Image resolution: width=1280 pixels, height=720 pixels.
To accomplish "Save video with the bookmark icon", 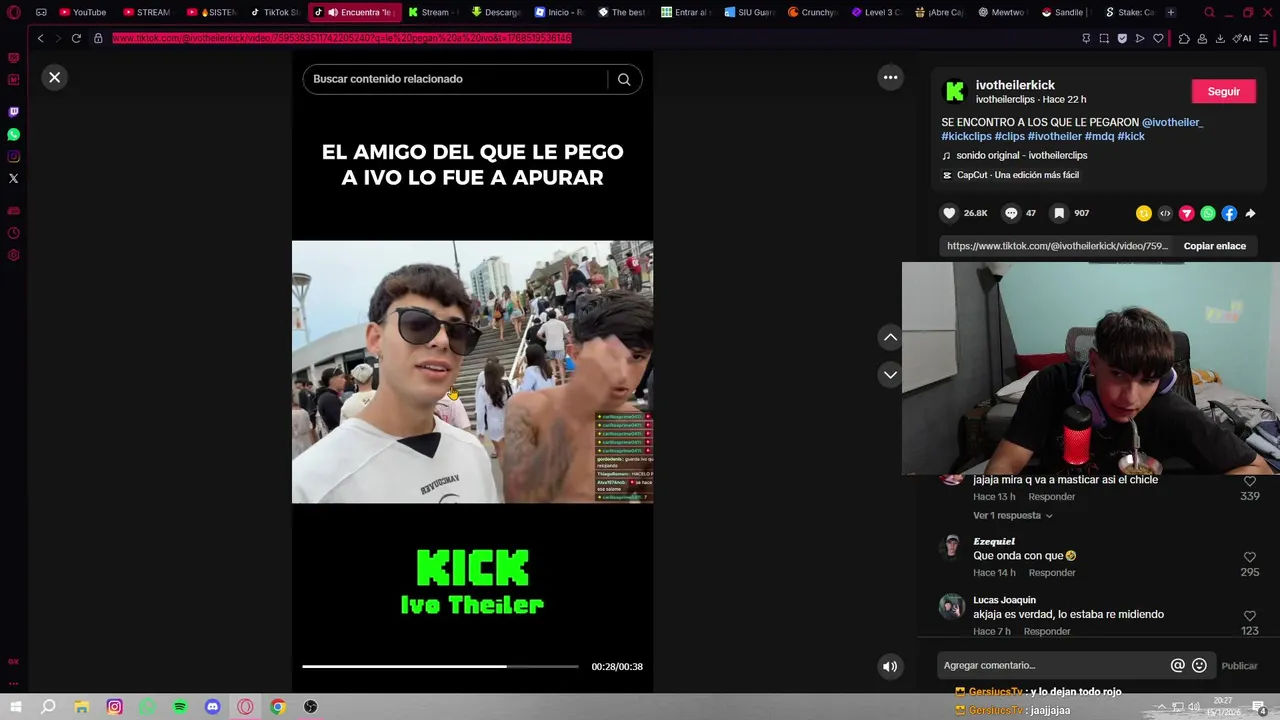I will click(1059, 213).
